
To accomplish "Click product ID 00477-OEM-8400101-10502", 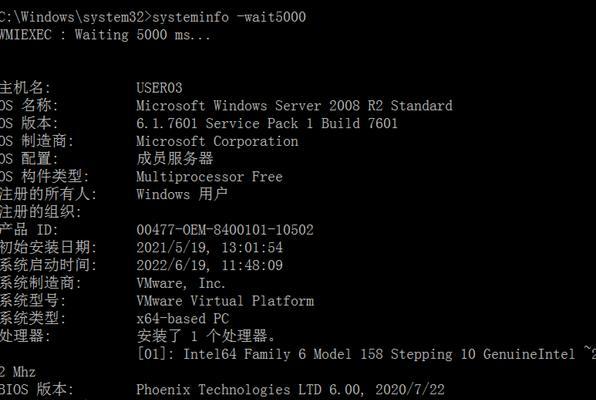I will point(225,230).
